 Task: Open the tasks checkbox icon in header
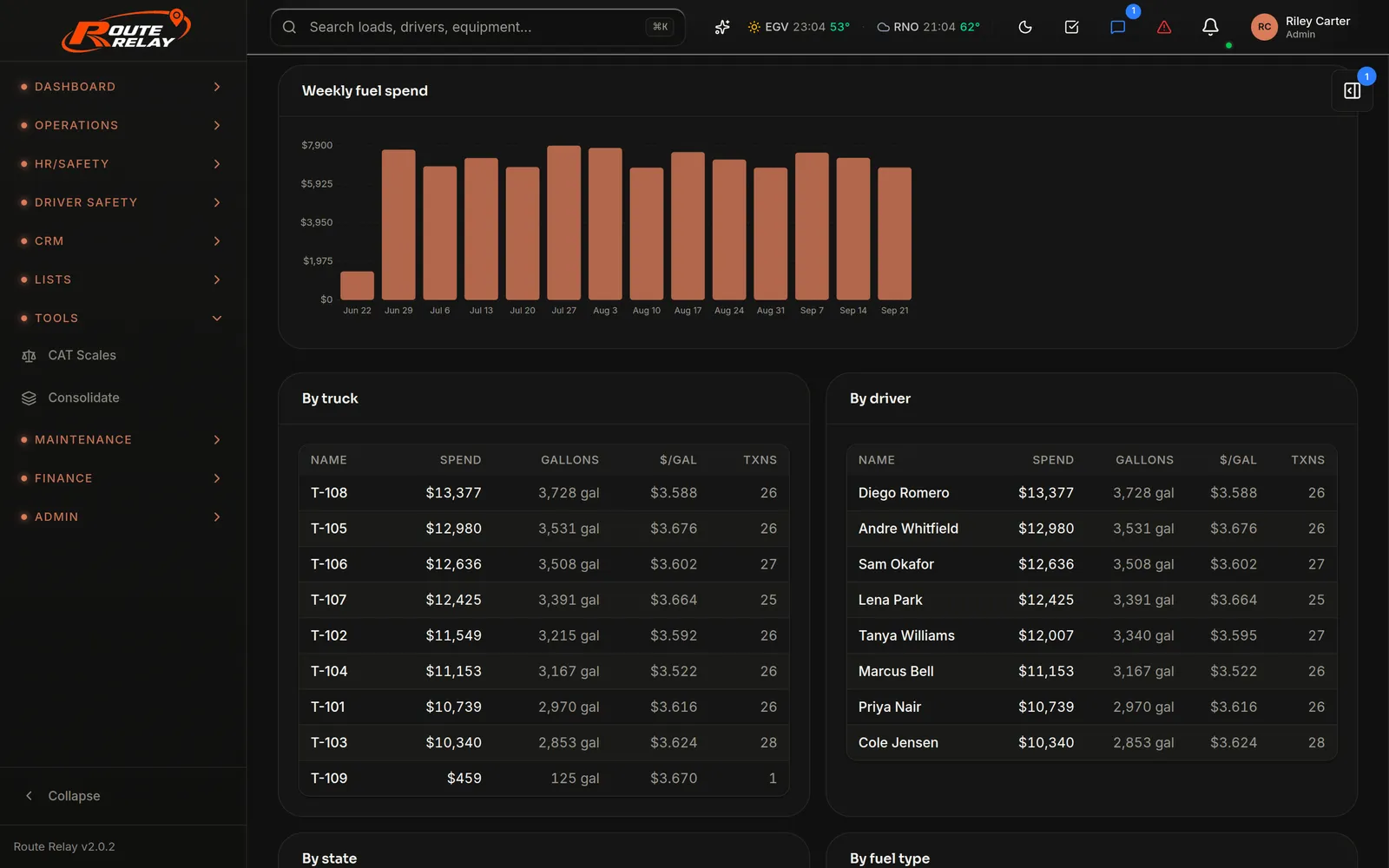point(1071,27)
